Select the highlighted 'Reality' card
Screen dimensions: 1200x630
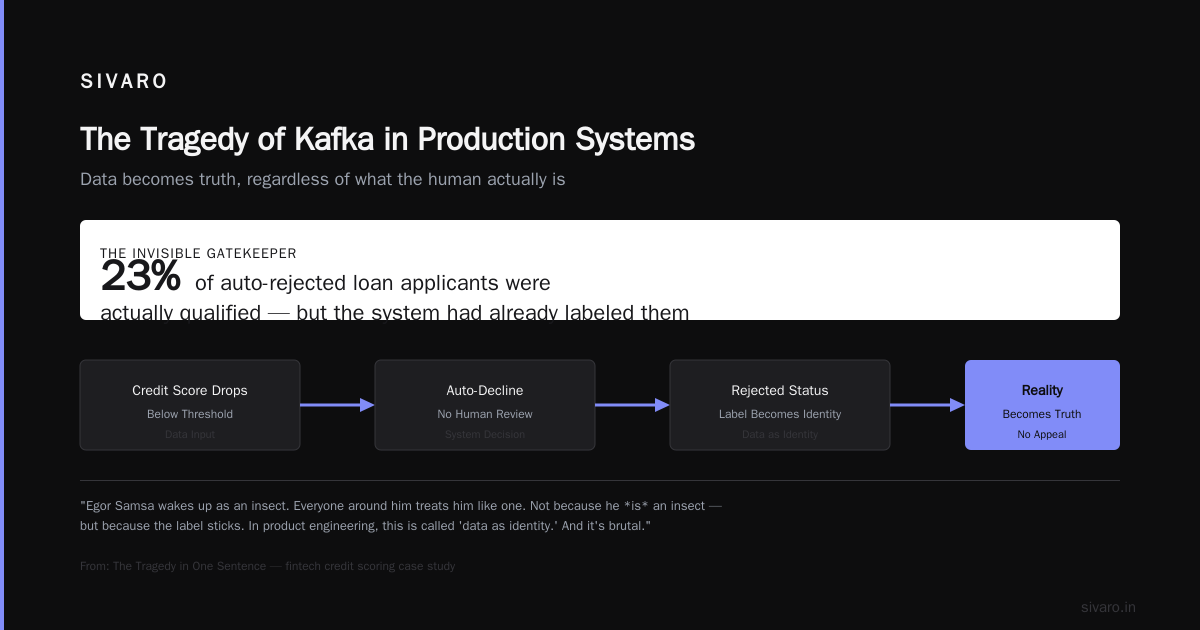[1042, 405]
